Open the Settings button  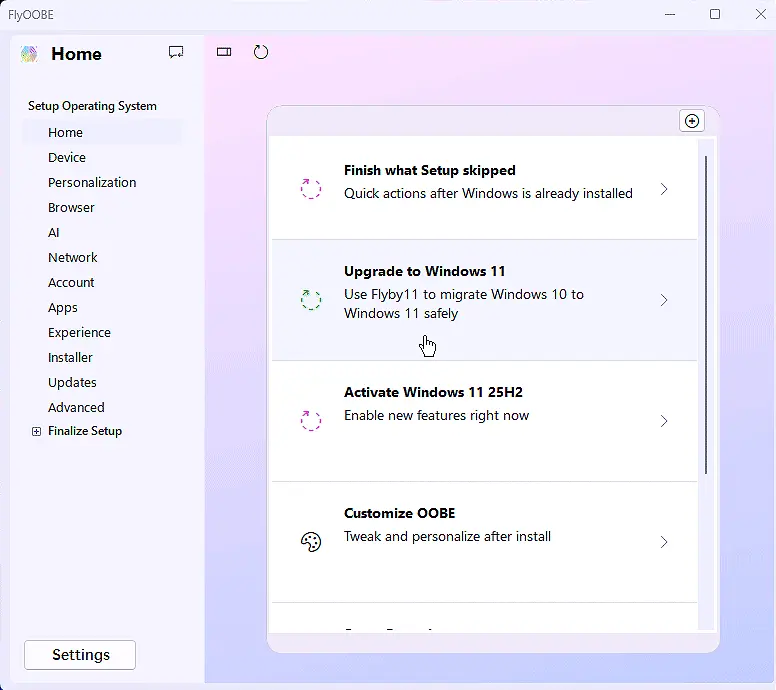click(80, 655)
